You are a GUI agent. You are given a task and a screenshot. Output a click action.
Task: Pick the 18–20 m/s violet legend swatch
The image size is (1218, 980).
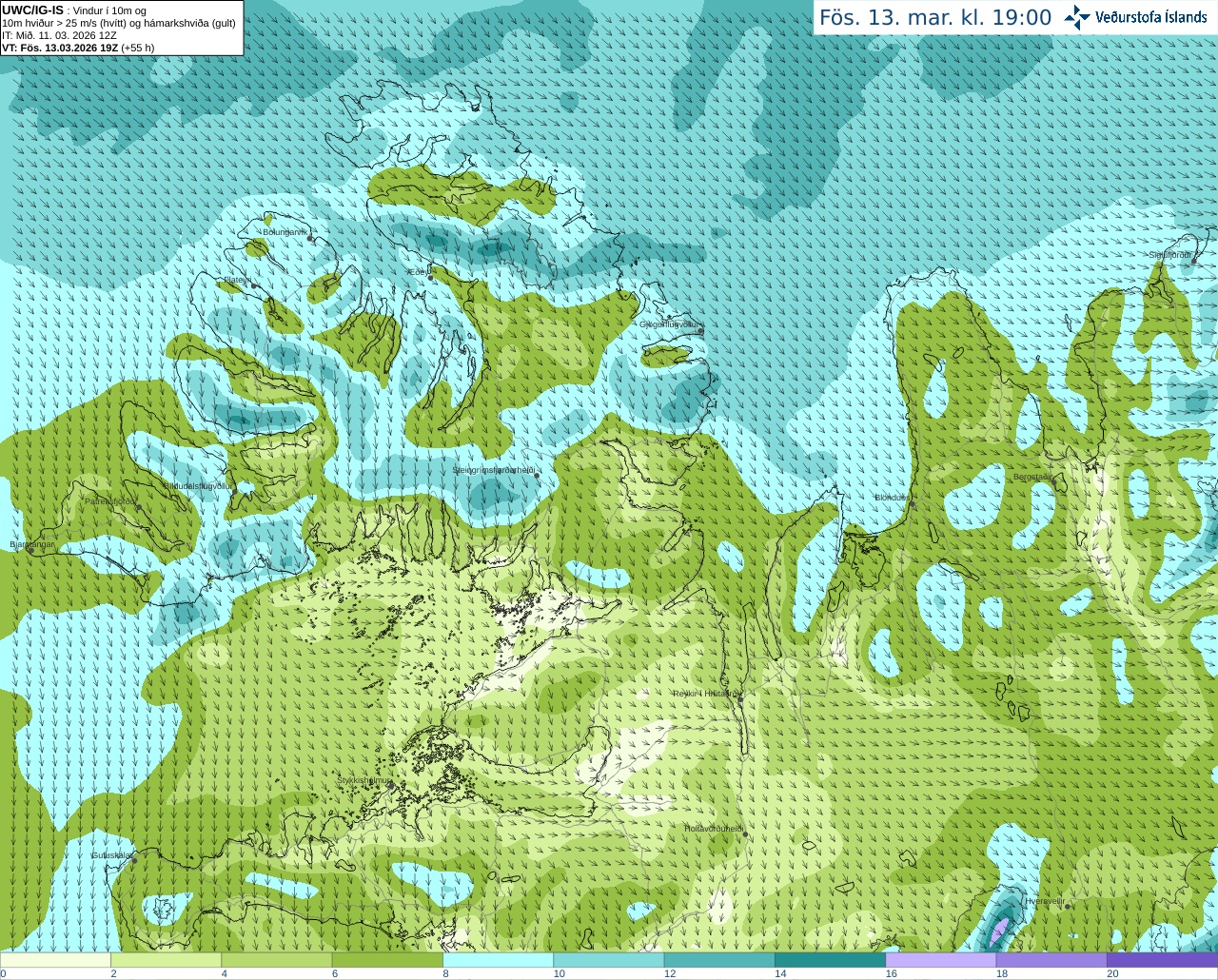[1051, 960]
